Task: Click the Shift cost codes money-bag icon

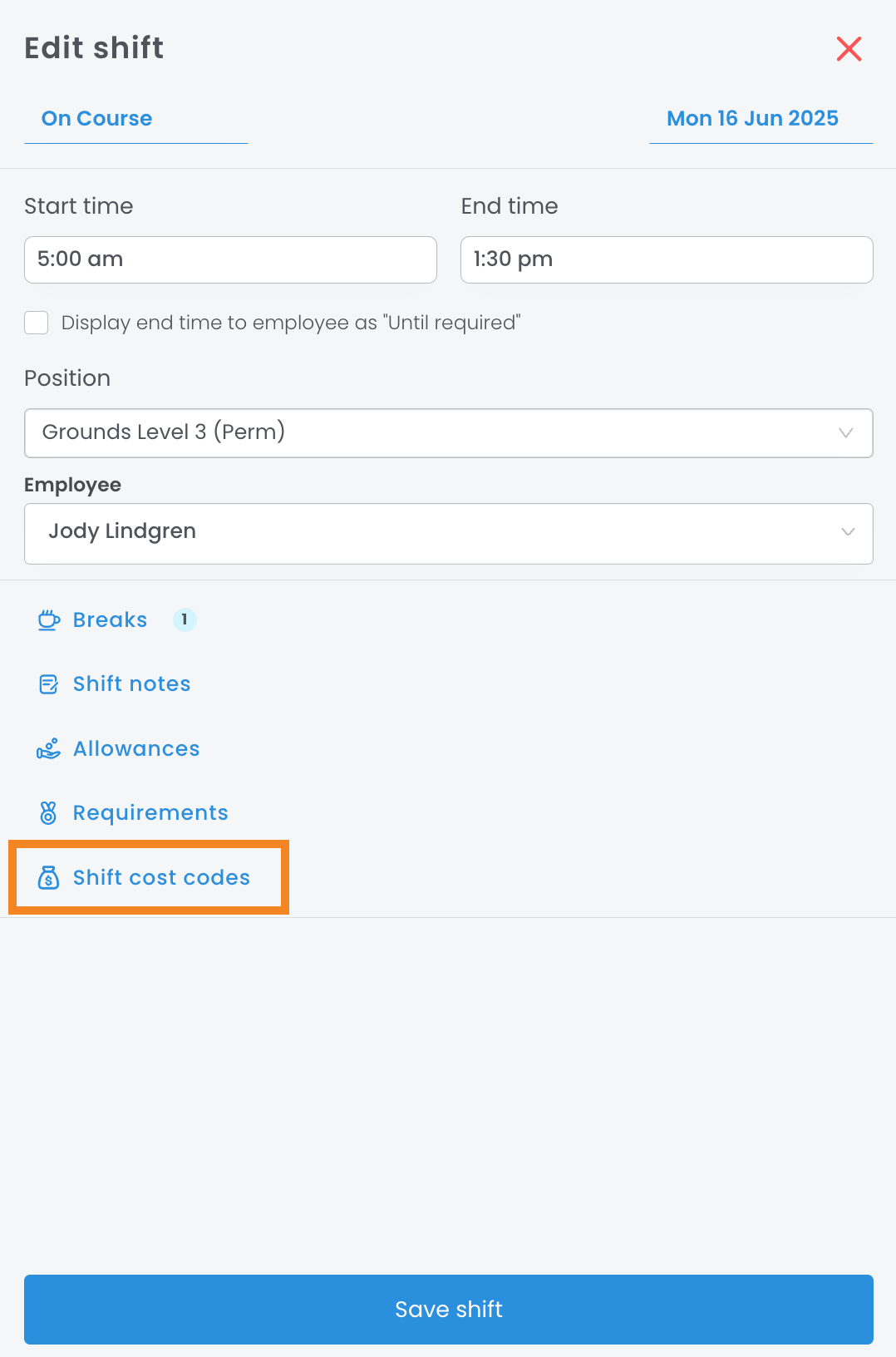Action: click(x=49, y=878)
